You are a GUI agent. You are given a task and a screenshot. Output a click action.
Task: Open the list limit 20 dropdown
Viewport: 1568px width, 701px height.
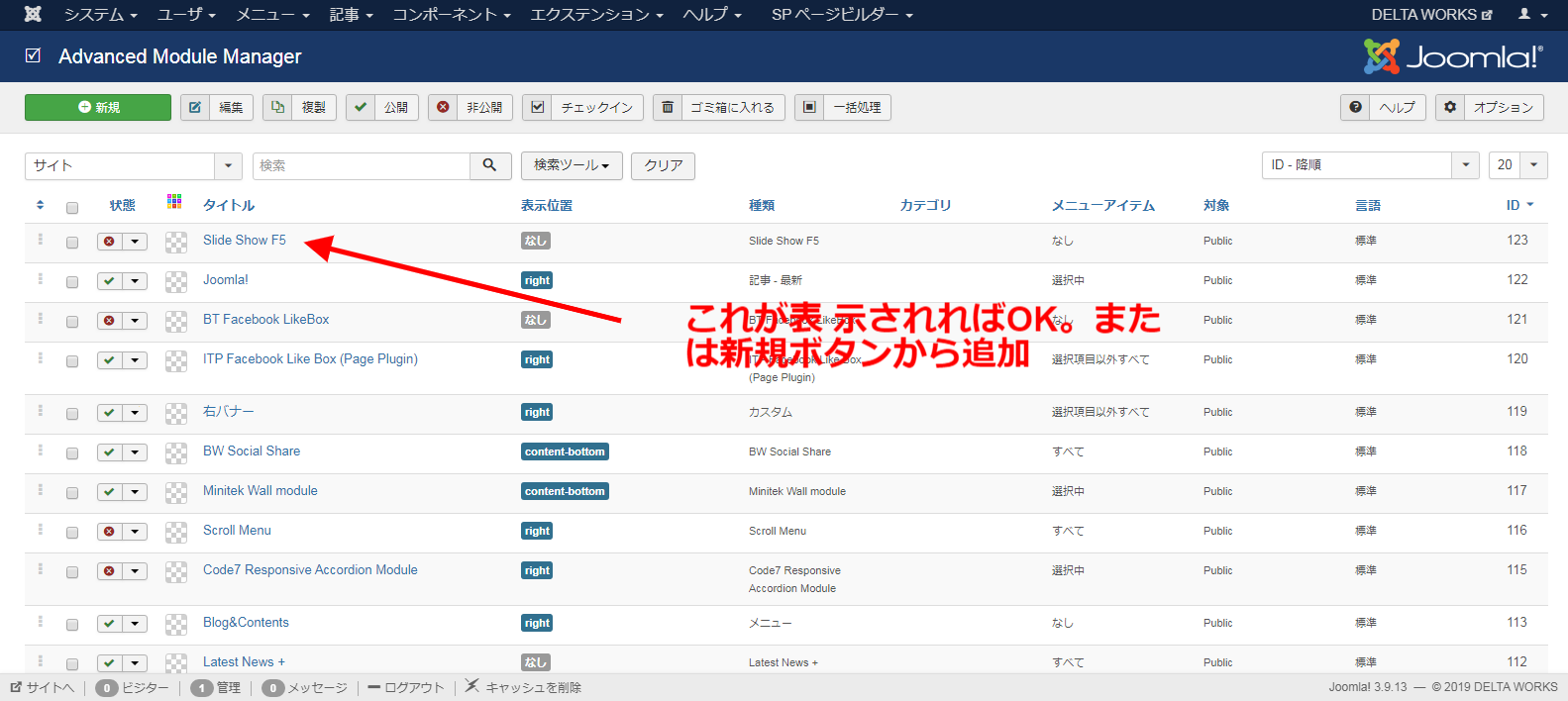(1518, 165)
